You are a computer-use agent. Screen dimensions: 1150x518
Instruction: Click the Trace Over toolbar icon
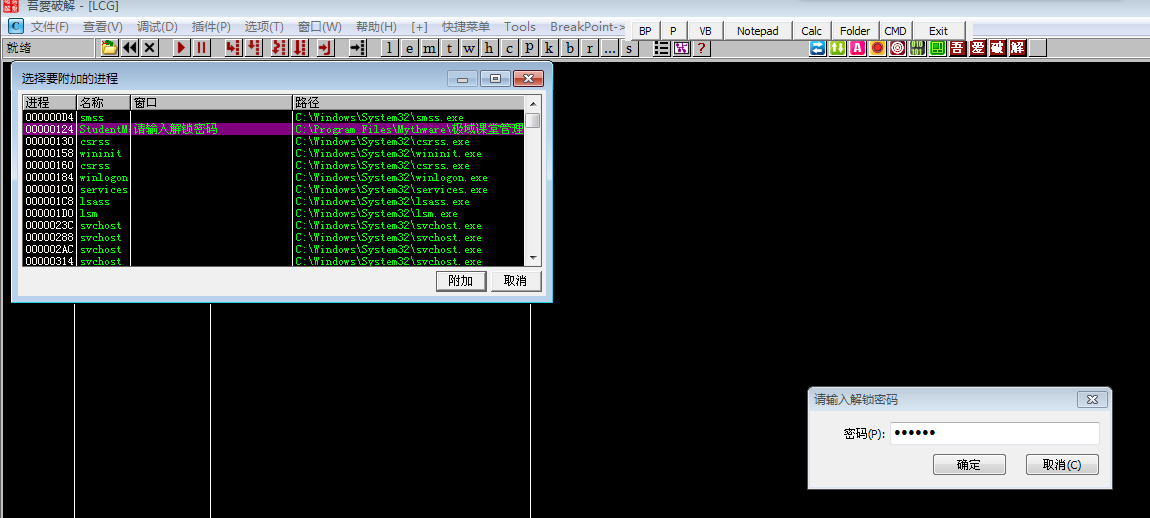coord(300,48)
